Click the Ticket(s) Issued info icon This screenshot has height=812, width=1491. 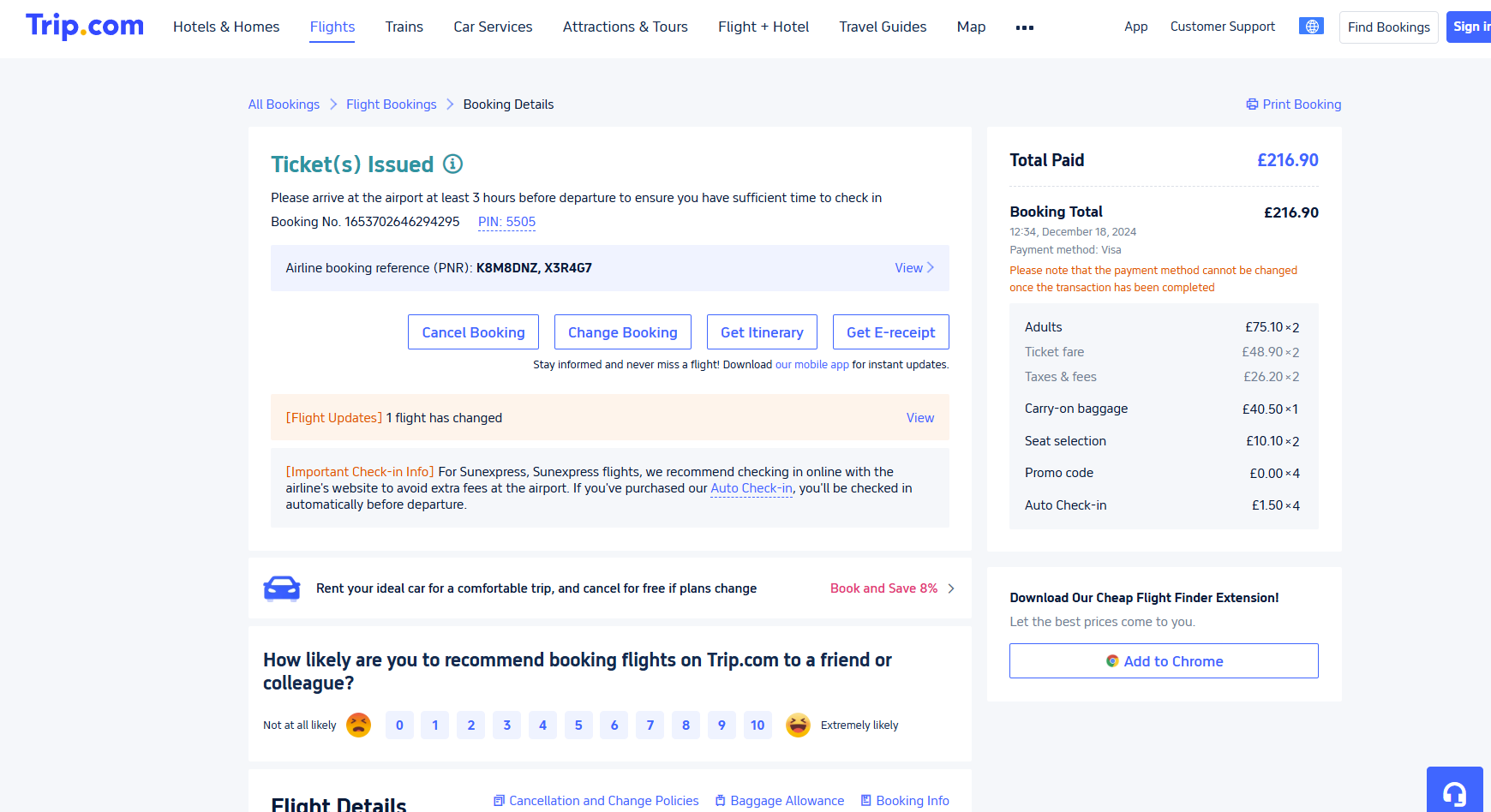click(x=452, y=164)
